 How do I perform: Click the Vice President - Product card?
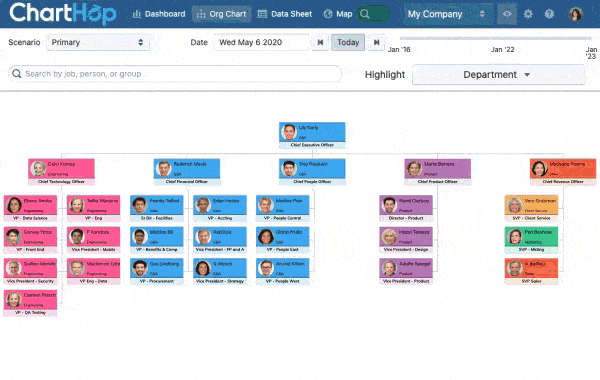tap(406, 271)
